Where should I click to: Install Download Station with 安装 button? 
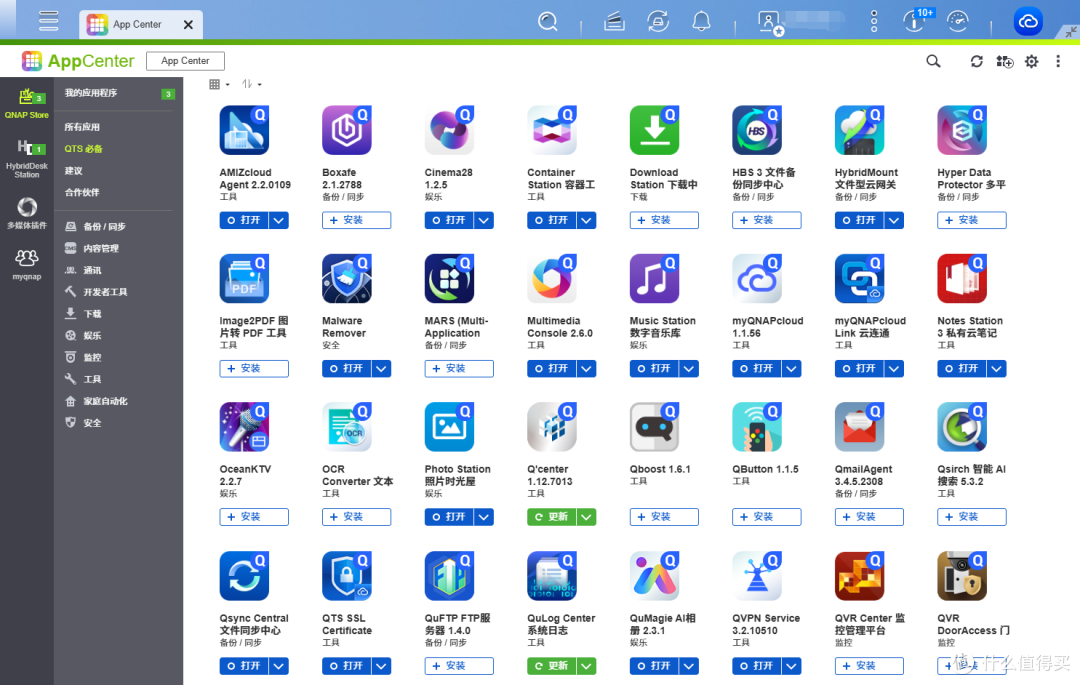click(x=664, y=220)
